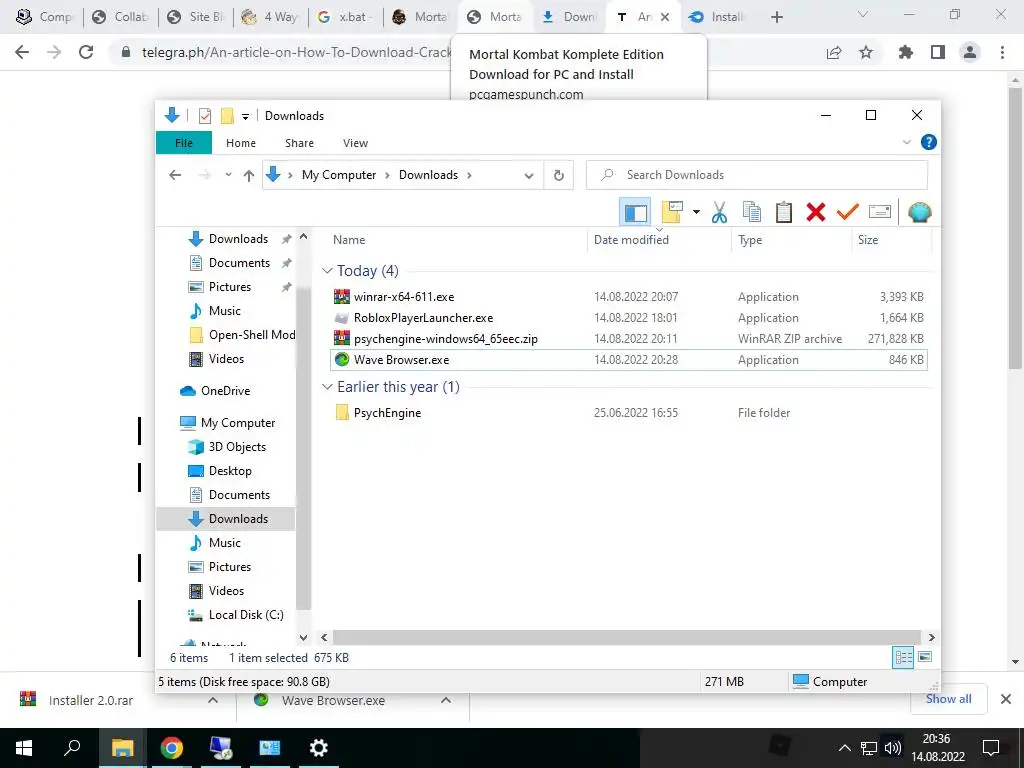1024x768 pixels.
Task: Open Open-Shell Mod folder in sidebar
Action: (x=251, y=335)
